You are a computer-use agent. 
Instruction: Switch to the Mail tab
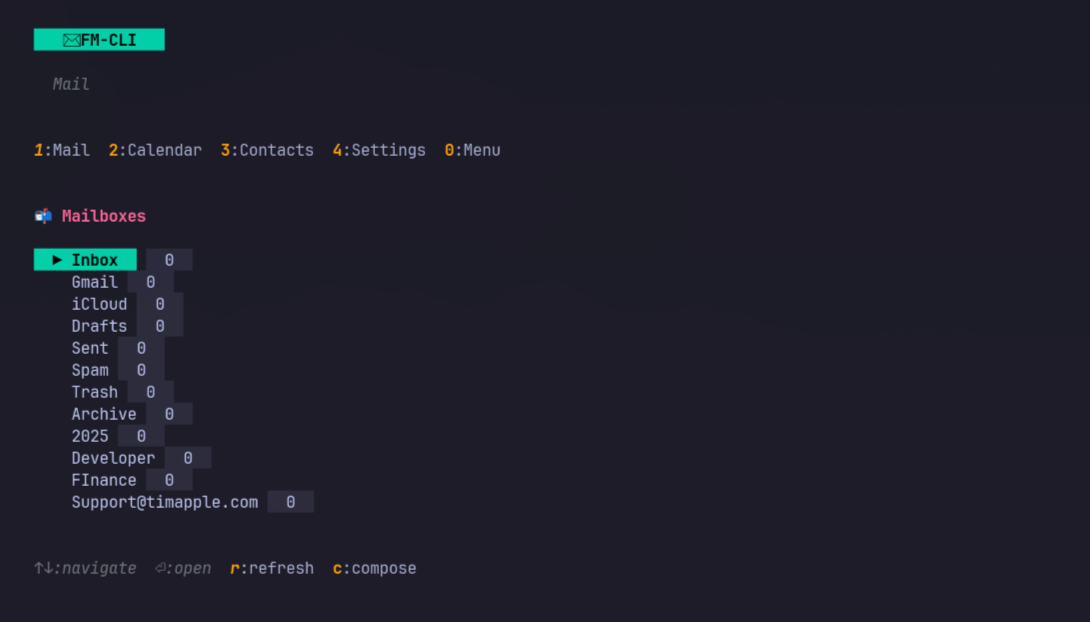(62, 150)
